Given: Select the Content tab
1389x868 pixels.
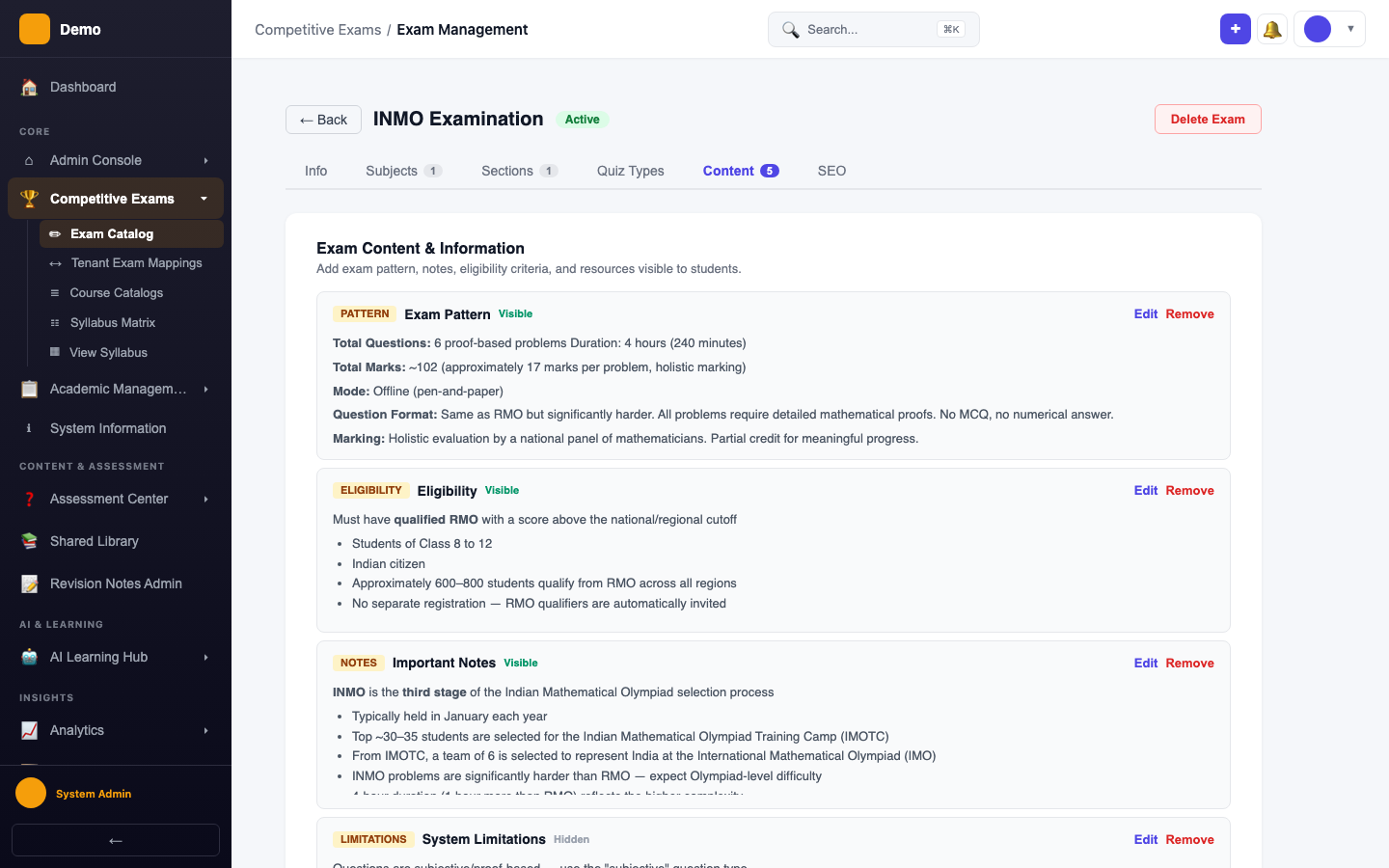Looking at the screenshot, I should 741,171.
